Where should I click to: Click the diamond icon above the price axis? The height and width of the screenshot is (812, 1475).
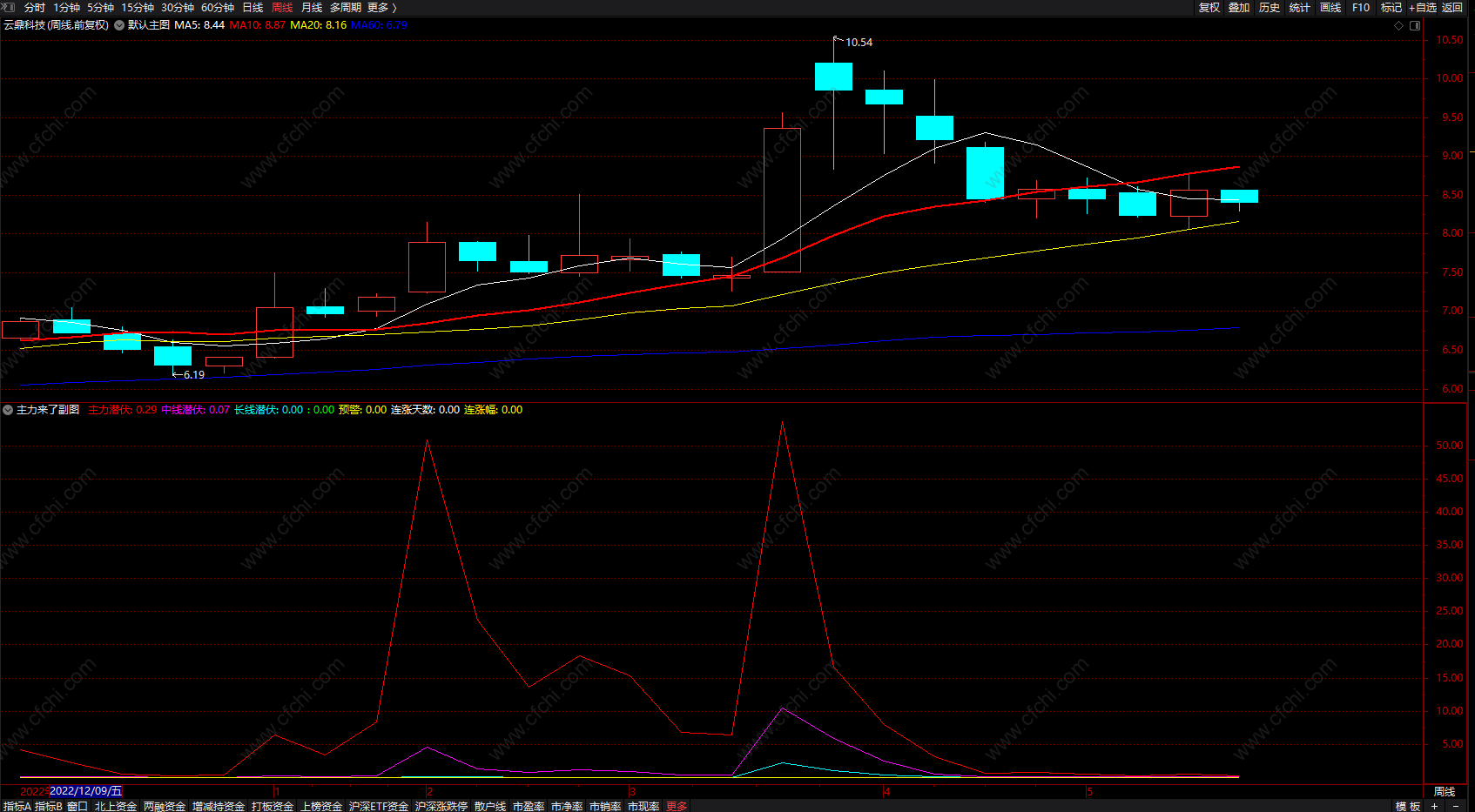(1399, 25)
